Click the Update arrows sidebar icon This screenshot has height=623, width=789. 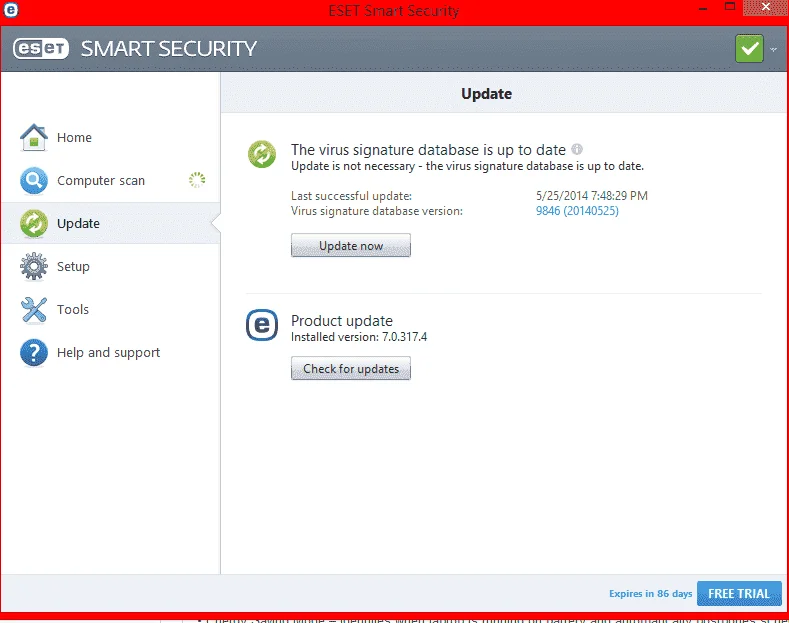coord(34,223)
